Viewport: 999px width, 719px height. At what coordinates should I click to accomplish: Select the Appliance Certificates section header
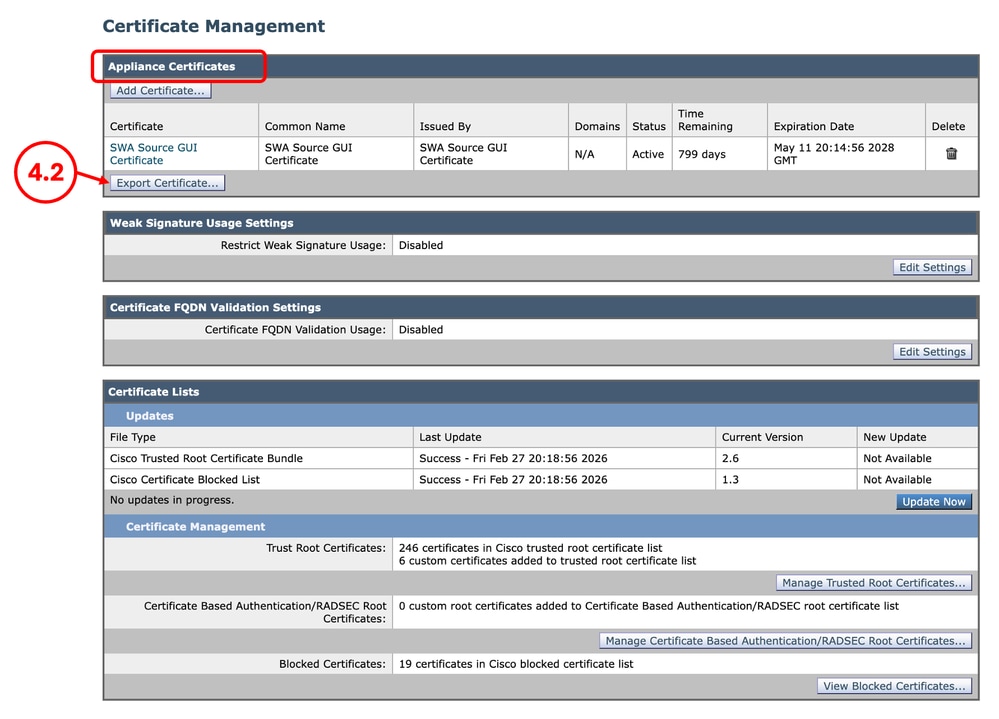pyautogui.click(x=179, y=66)
